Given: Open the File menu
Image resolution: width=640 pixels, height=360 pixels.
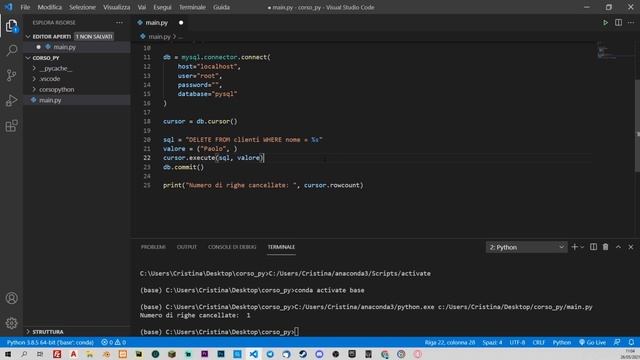Looking at the screenshot, I should pos(25,7).
